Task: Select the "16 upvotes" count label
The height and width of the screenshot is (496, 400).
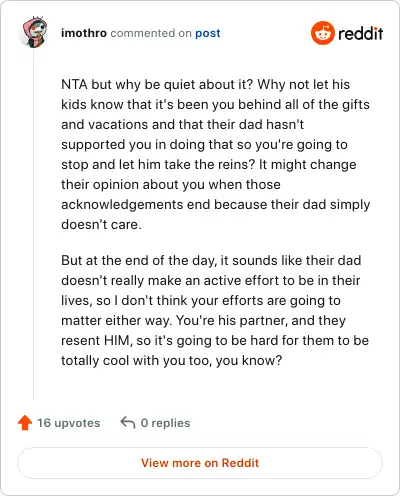Action: click(69, 423)
